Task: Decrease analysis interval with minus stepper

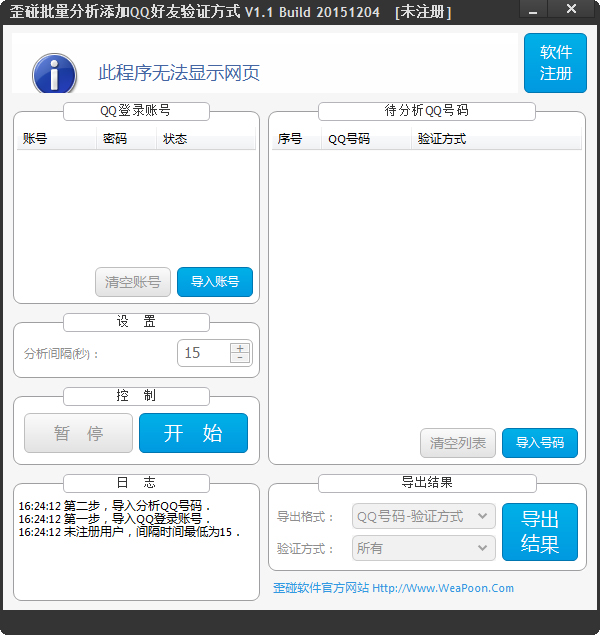Action: click(x=240, y=358)
